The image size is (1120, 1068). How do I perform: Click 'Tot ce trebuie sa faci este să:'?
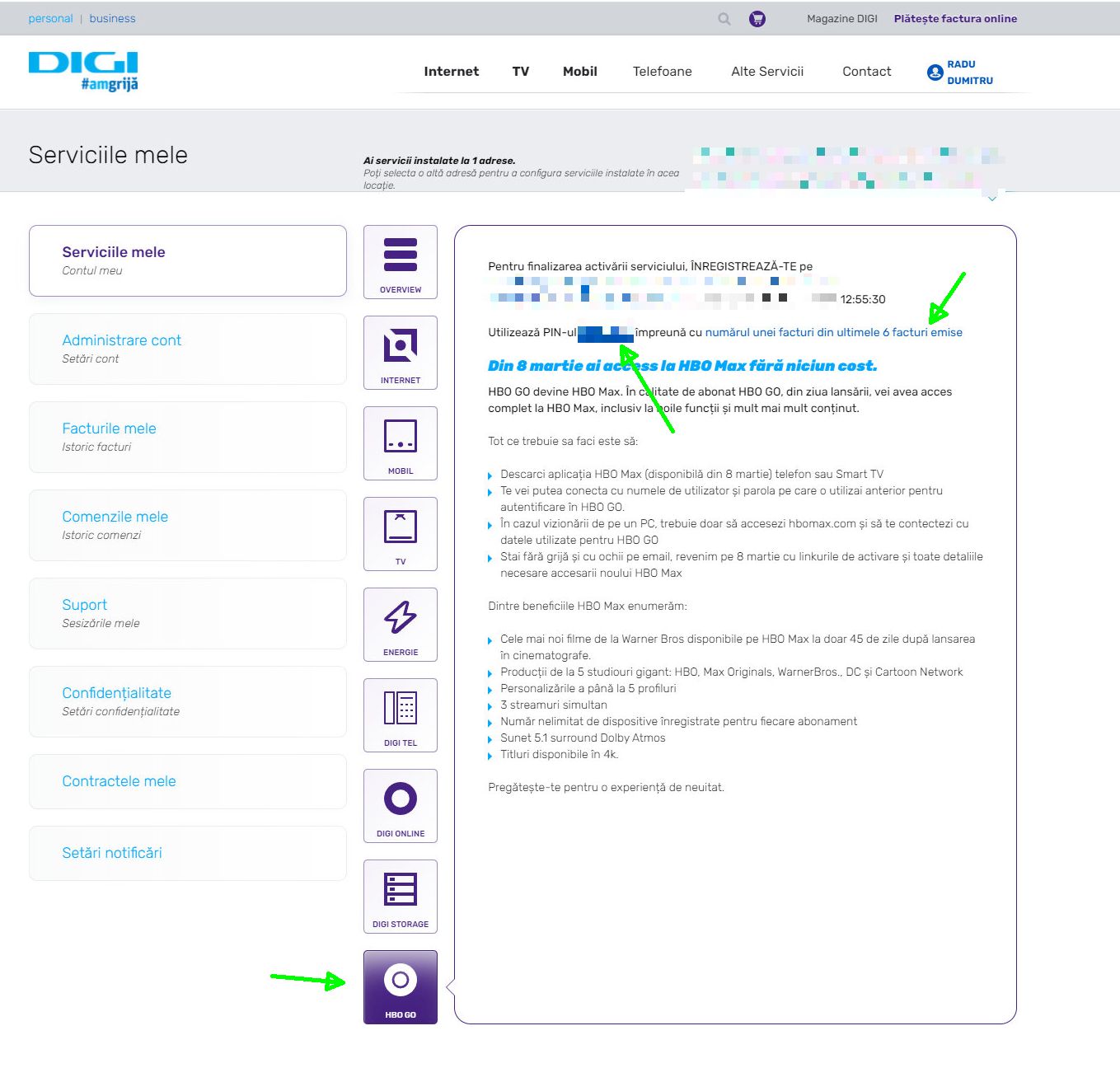pyautogui.click(x=563, y=441)
